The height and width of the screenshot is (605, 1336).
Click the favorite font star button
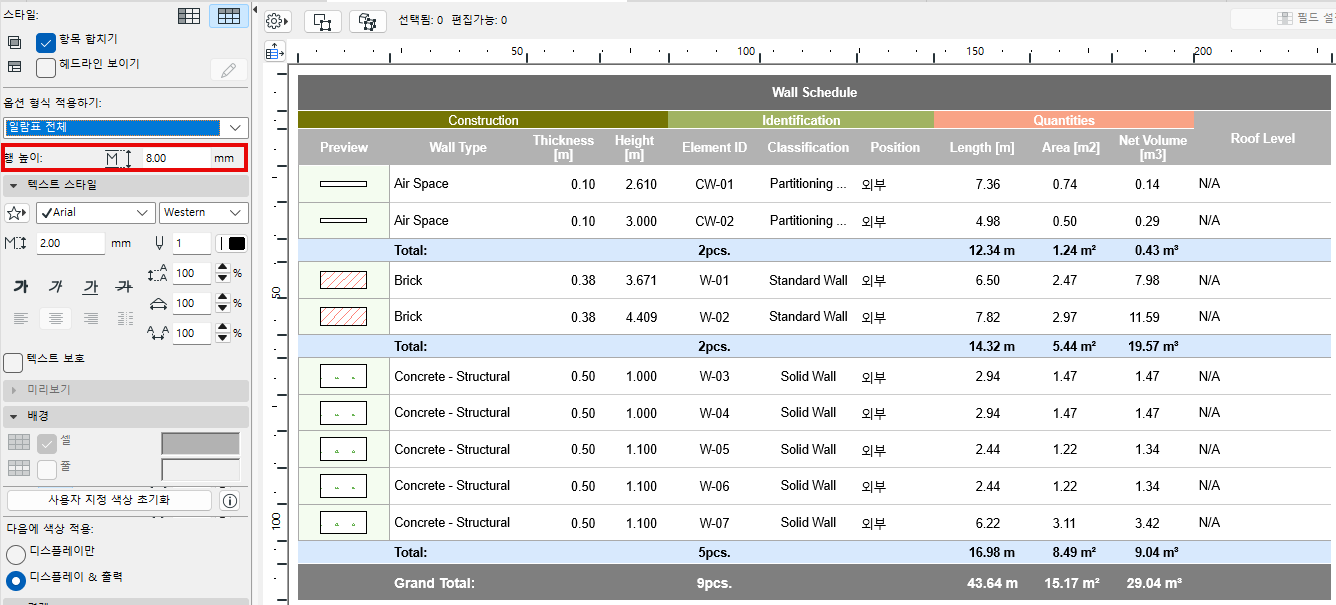[17, 213]
